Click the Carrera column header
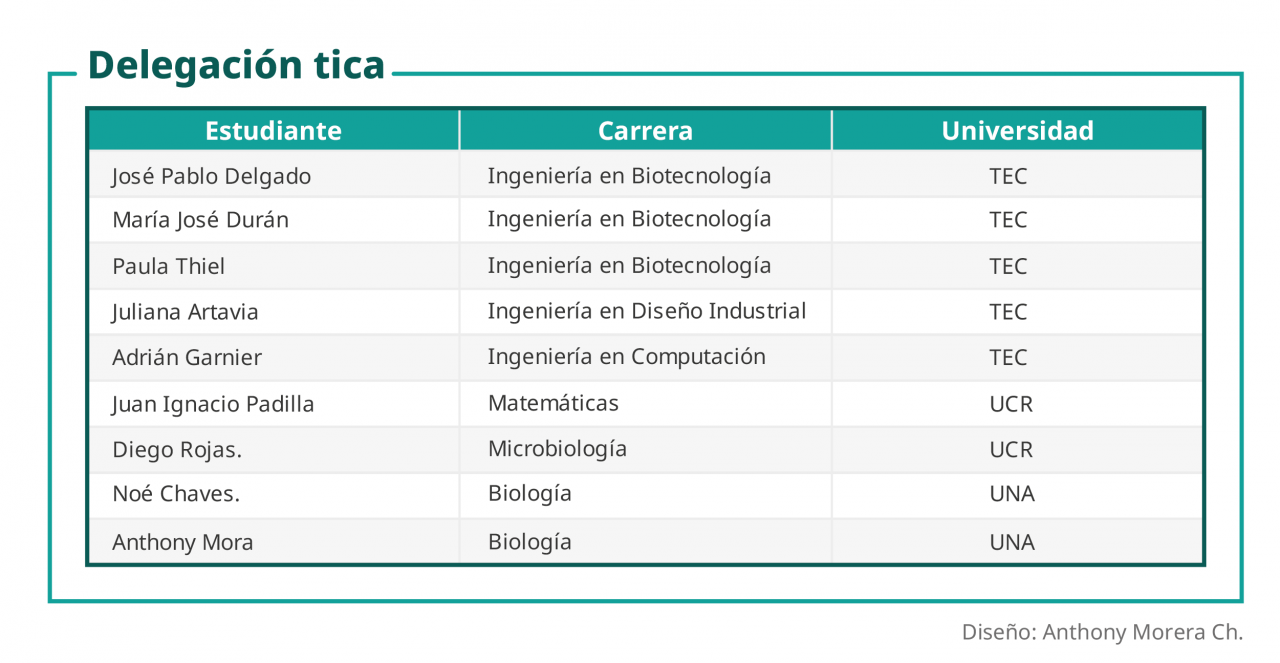 [x=645, y=131]
